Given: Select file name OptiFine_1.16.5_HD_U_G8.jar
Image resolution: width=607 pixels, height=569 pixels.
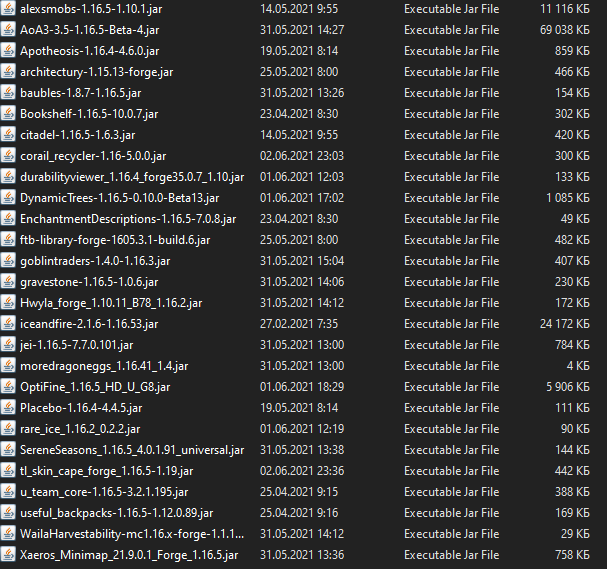Looking at the screenshot, I should (x=95, y=387).
